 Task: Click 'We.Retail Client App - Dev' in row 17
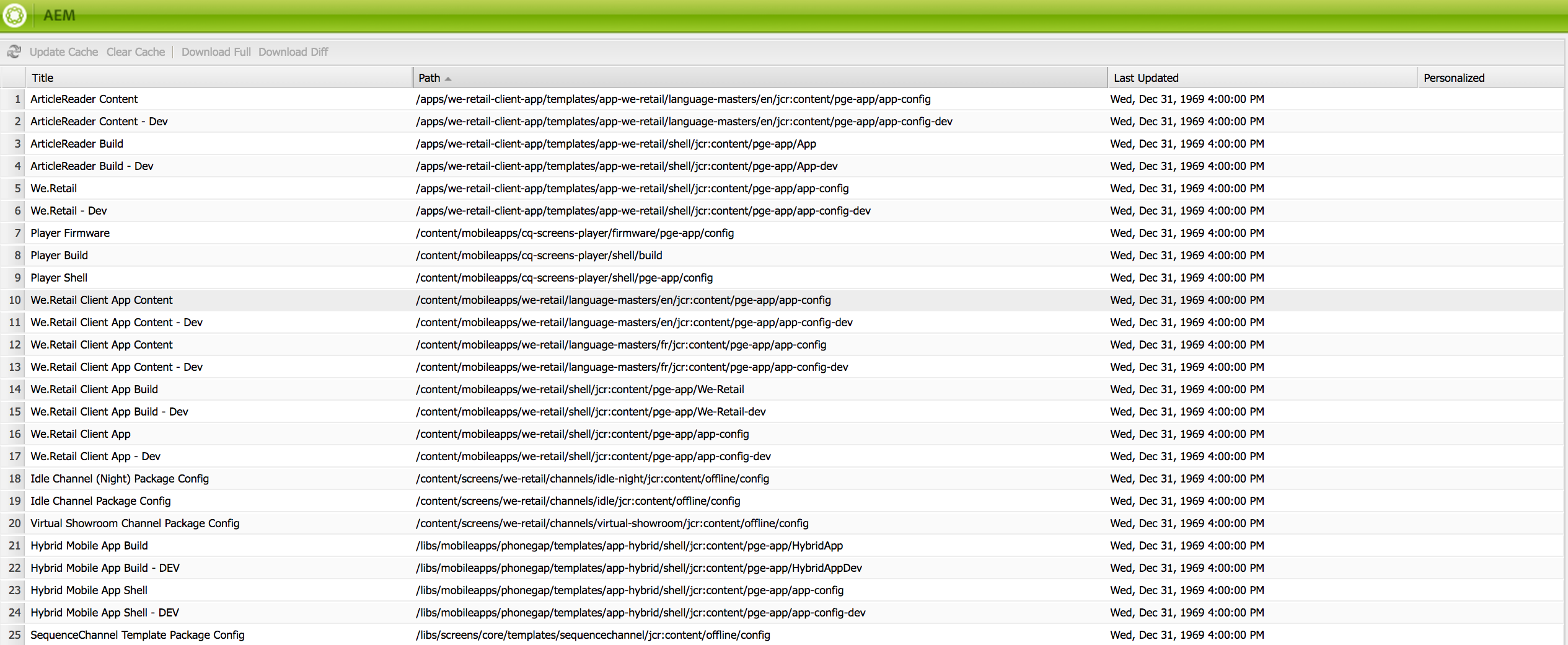95,456
